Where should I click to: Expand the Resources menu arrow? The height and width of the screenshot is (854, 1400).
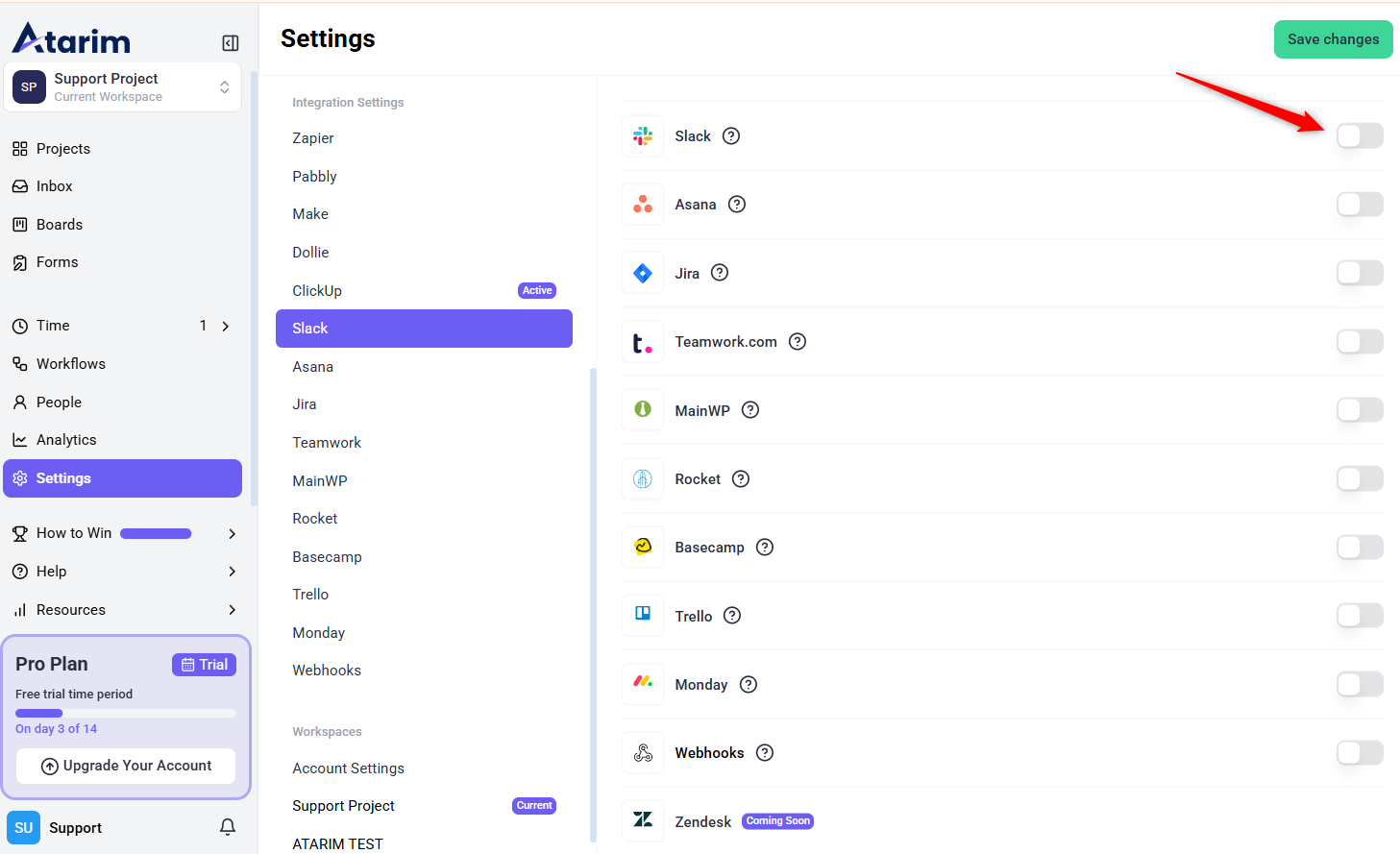tap(232, 610)
